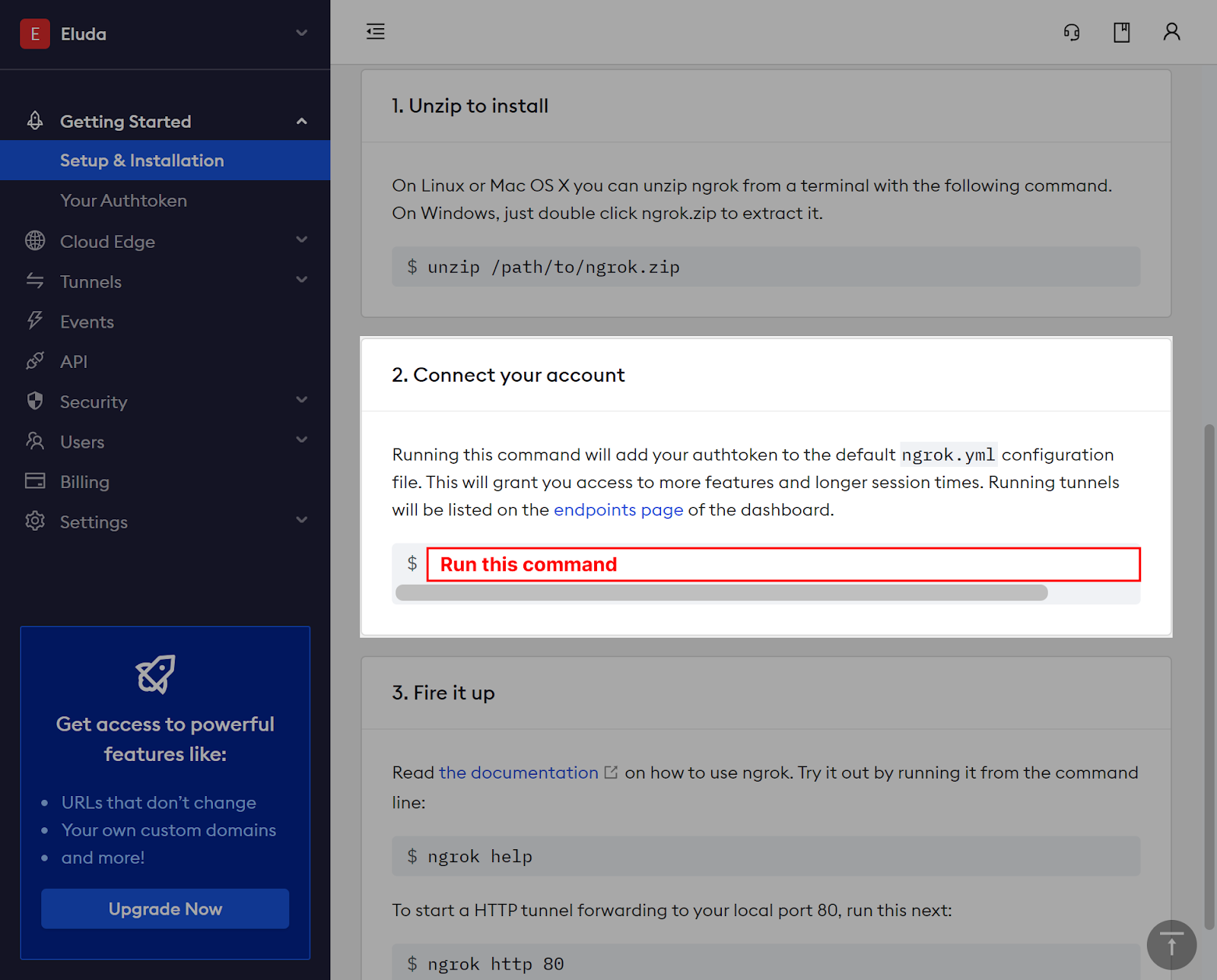The width and height of the screenshot is (1217, 980).
Task: Click the ngrok.yml inline code text
Action: click(948, 455)
